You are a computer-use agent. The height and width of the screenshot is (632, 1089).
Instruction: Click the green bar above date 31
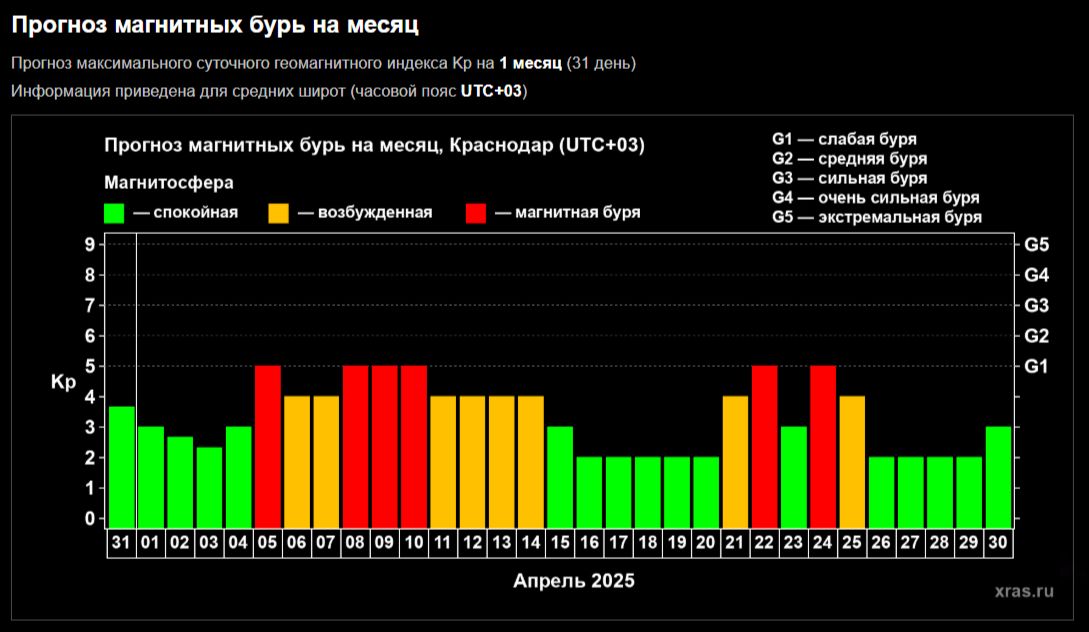[122, 465]
